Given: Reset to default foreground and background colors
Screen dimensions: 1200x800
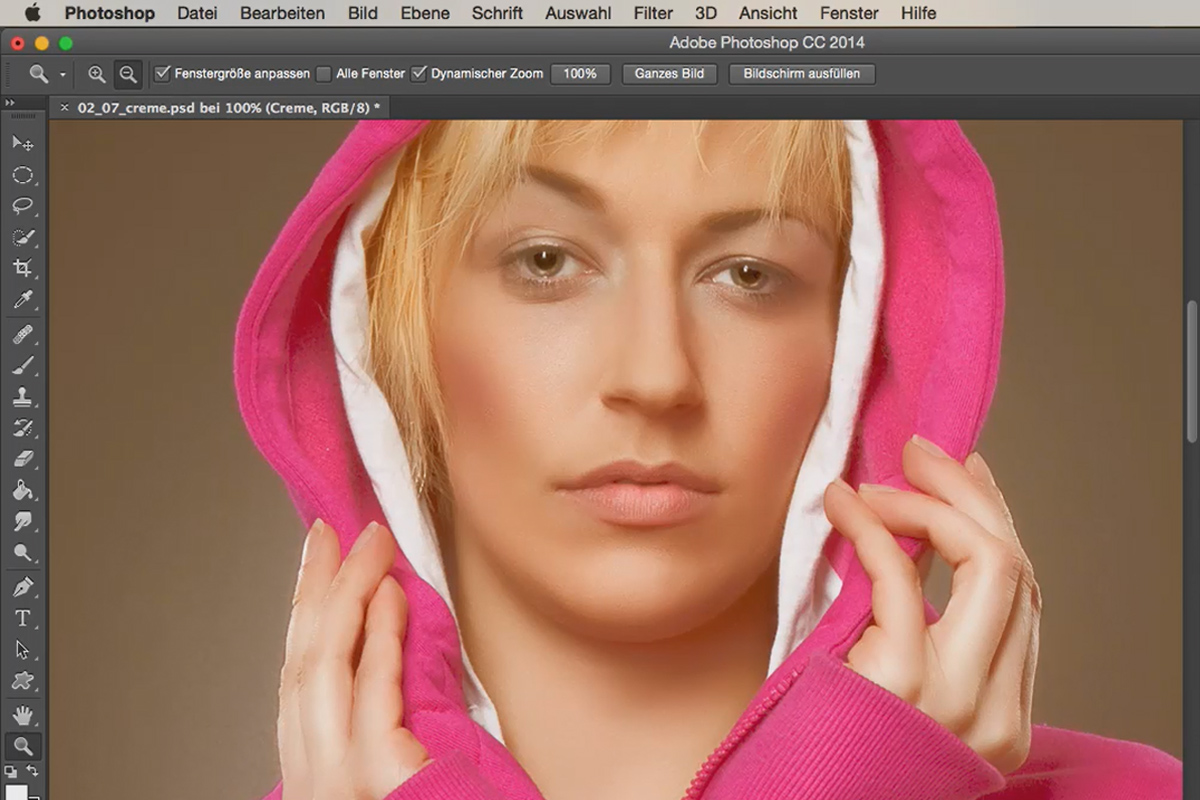Looking at the screenshot, I should 11,771.
